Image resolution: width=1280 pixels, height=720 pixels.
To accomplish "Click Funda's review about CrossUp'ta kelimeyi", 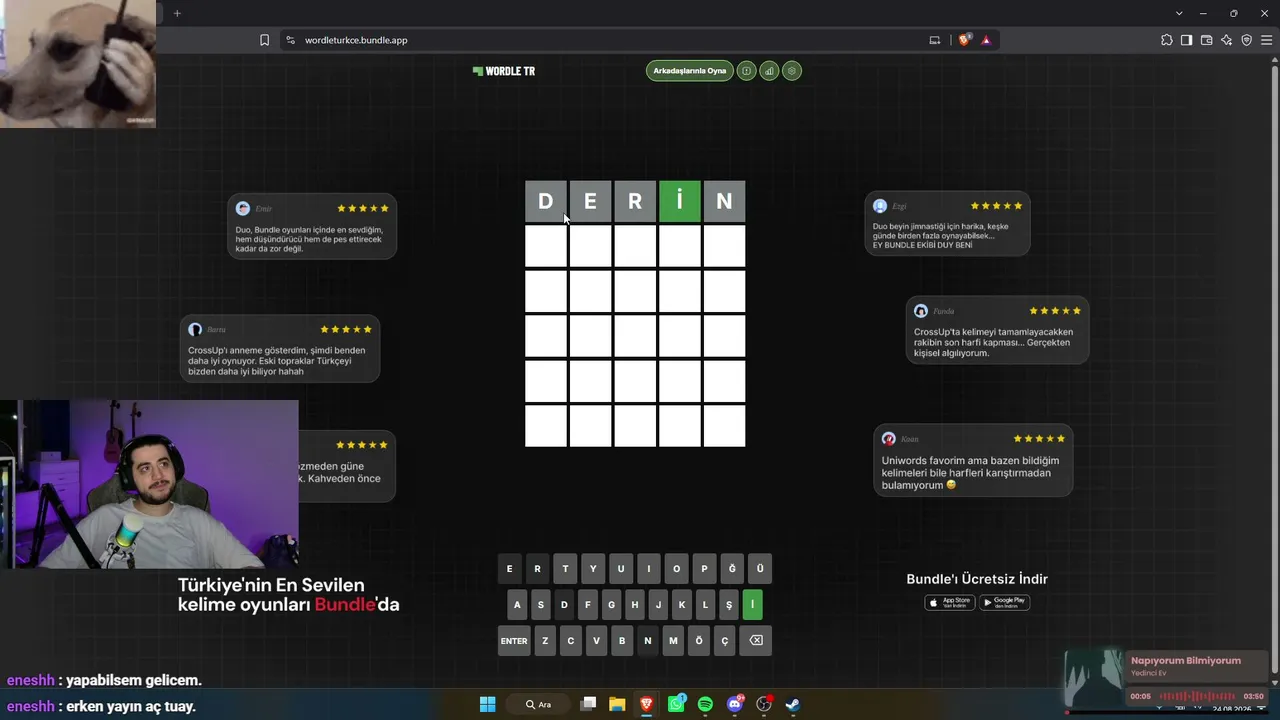I will coord(997,330).
